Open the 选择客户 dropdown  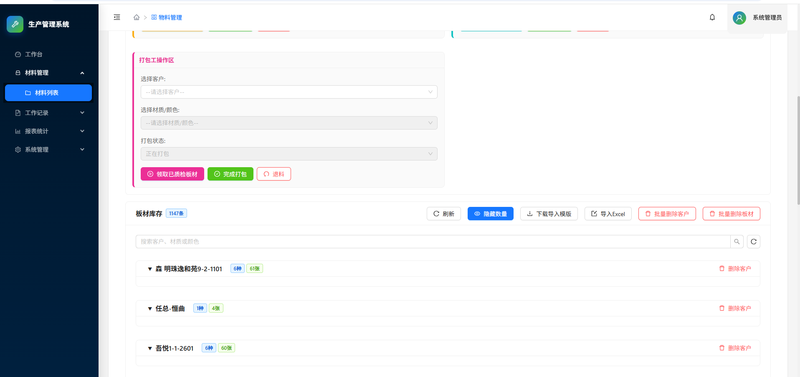(289, 92)
